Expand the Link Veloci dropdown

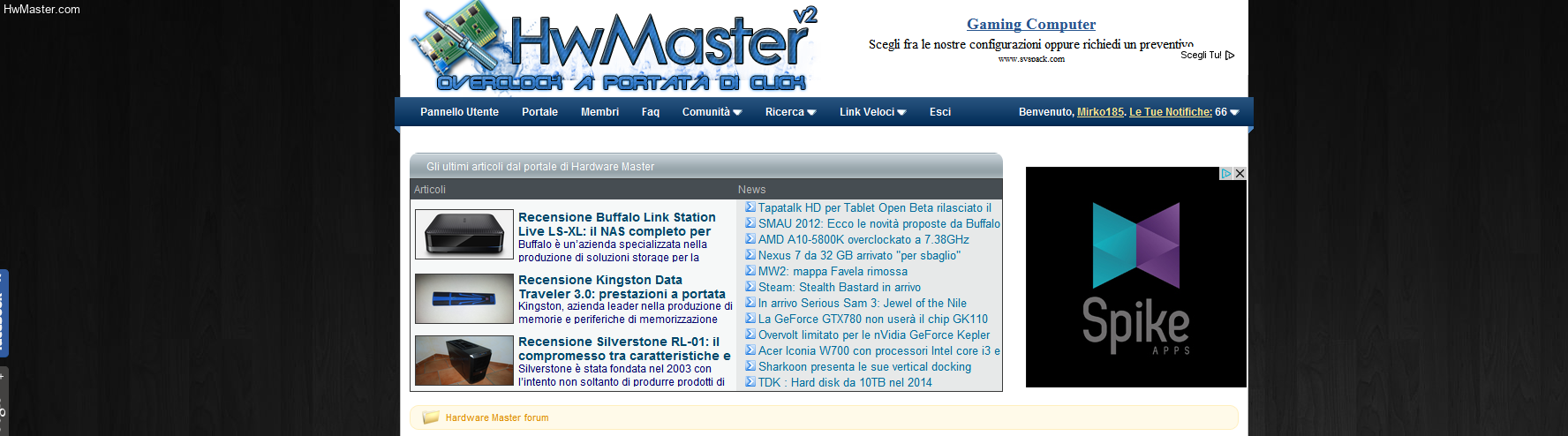tap(872, 112)
